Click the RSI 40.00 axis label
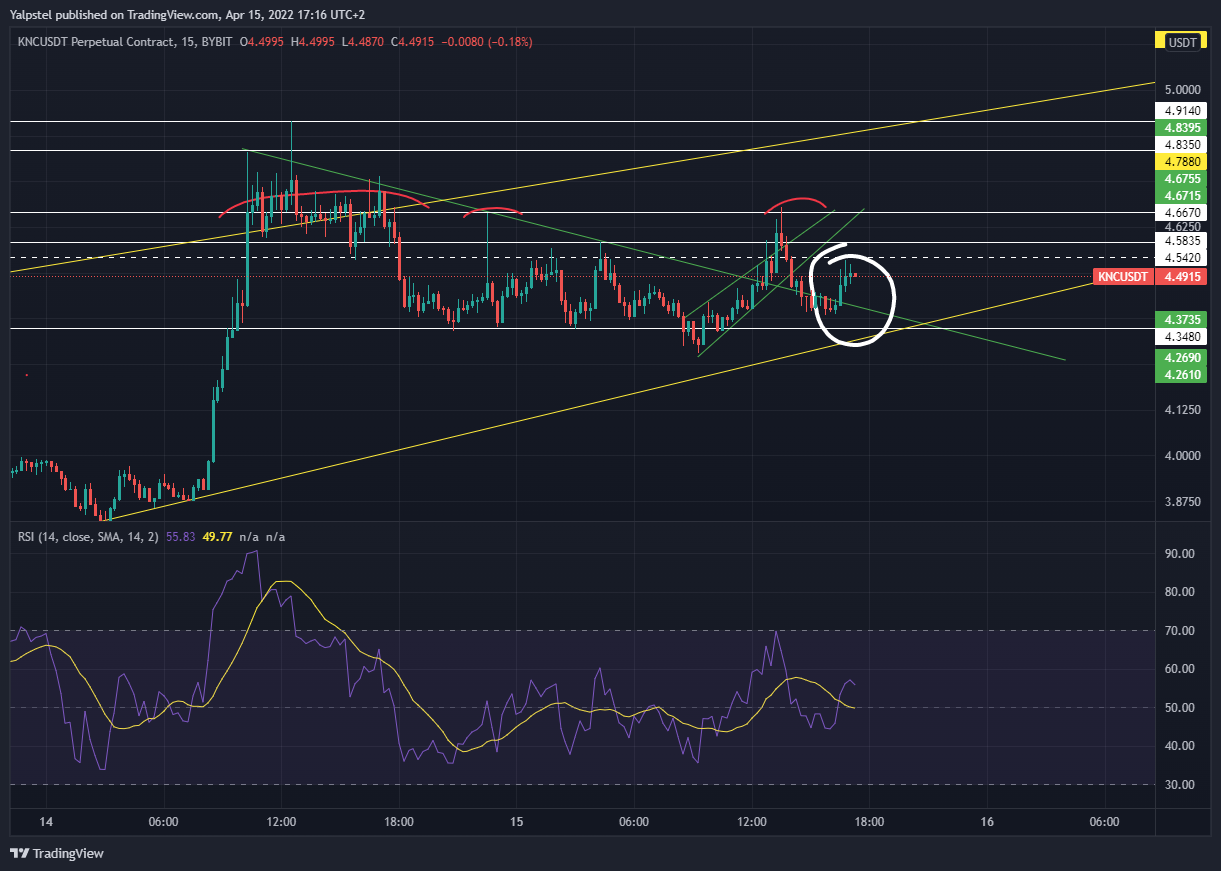The height and width of the screenshot is (871, 1221). pyautogui.click(x=1180, y=746)
